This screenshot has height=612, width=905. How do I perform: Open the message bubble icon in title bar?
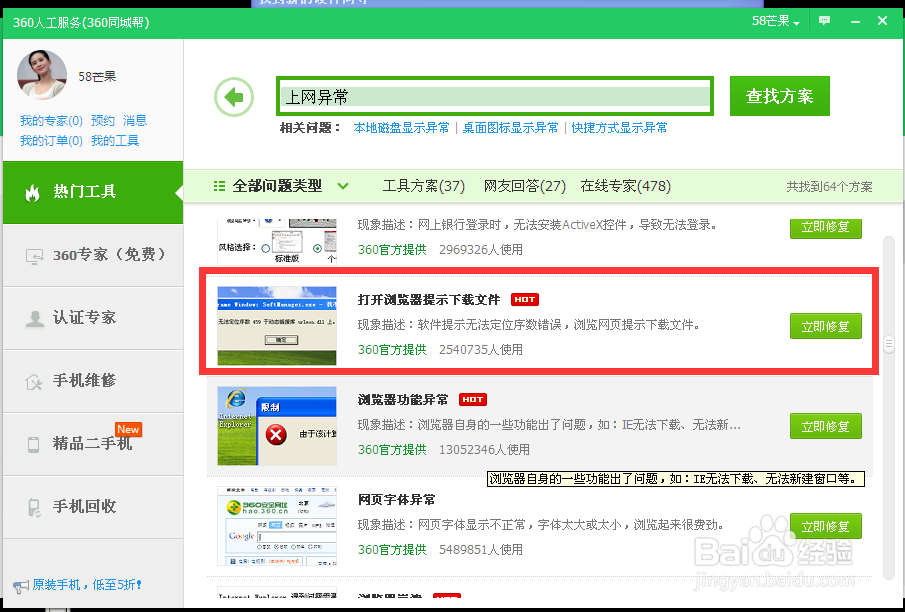pos(824,21)
